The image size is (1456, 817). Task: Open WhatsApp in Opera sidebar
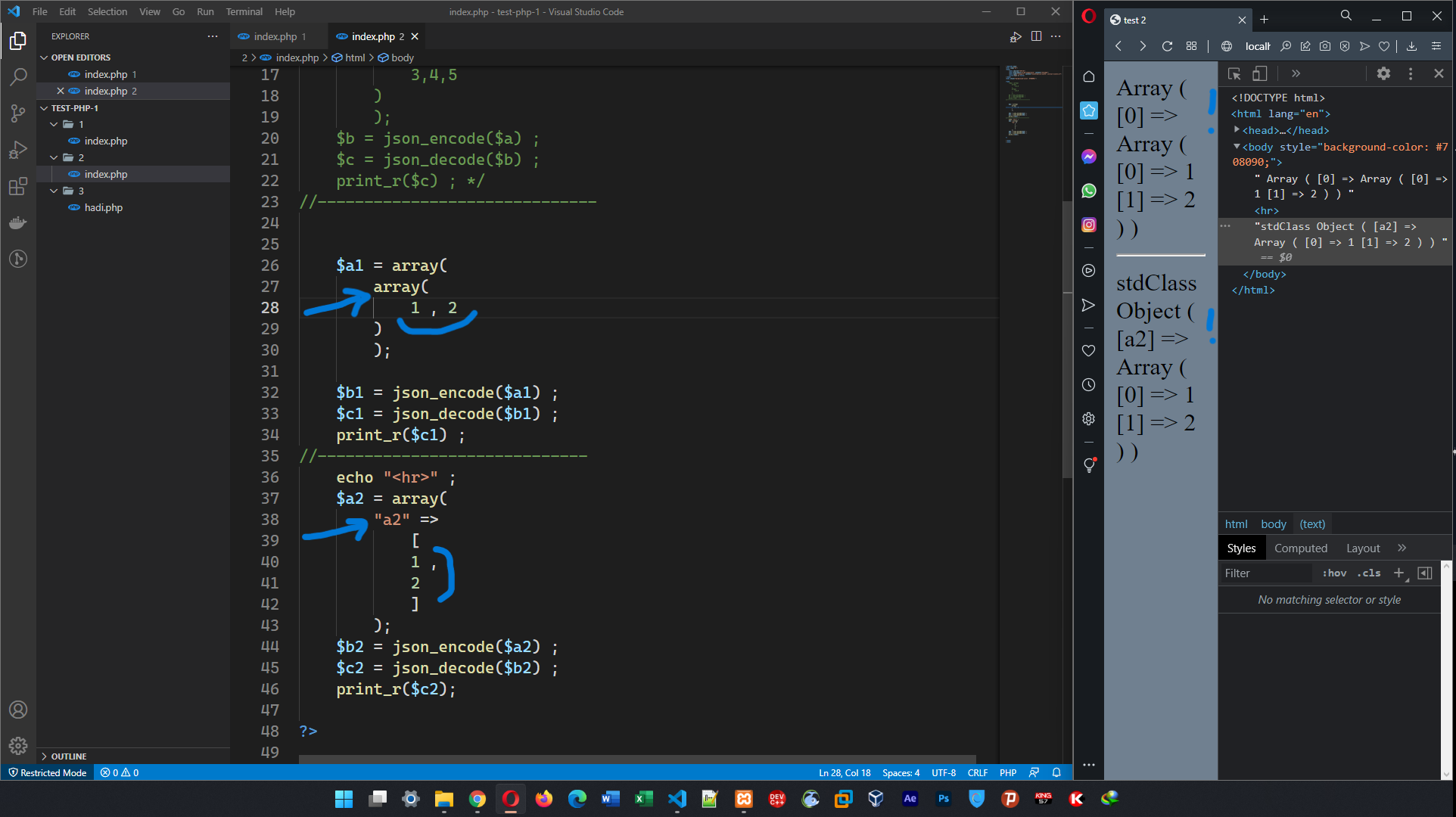click(1089, 191)
